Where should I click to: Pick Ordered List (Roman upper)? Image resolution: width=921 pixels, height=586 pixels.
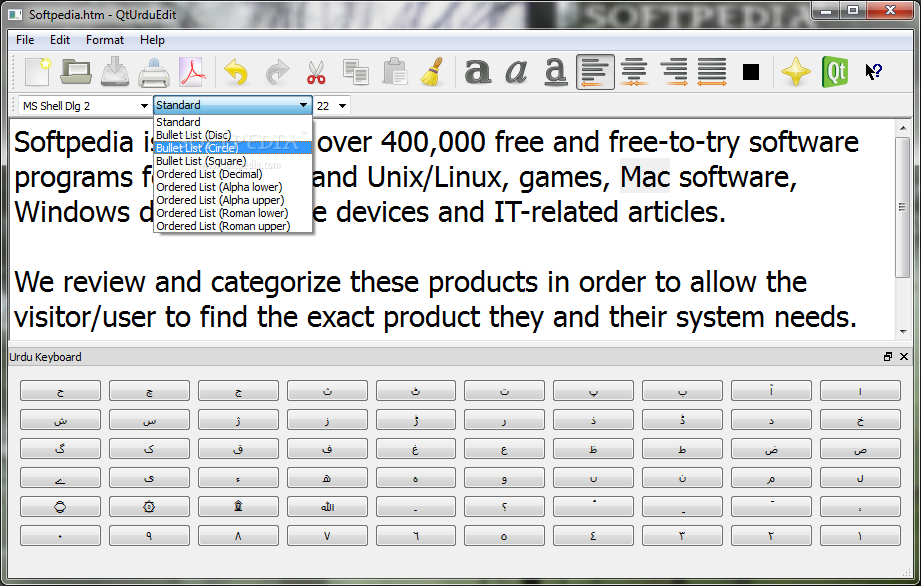233,226
